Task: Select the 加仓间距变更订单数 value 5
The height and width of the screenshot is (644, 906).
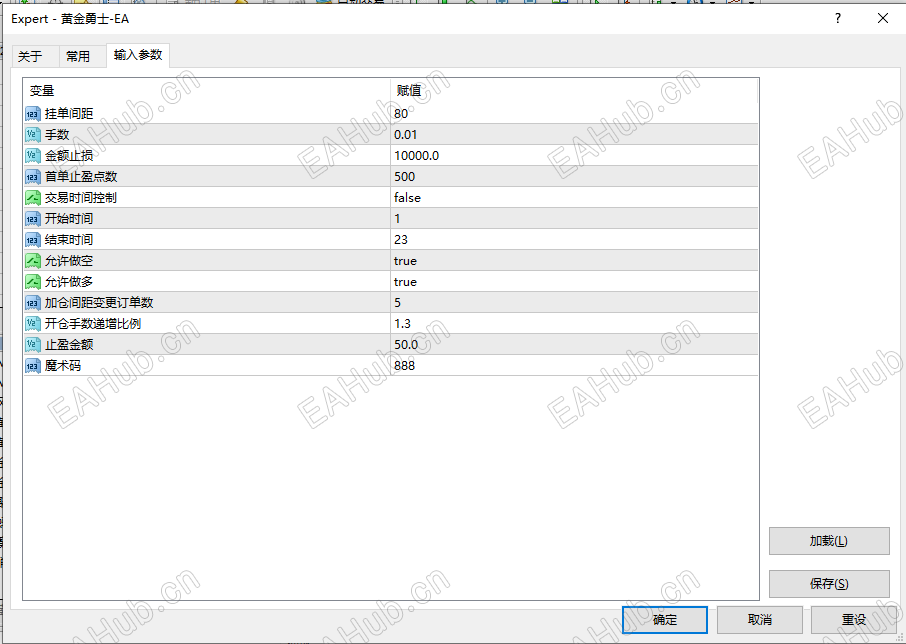Action: tap(398, 303)
